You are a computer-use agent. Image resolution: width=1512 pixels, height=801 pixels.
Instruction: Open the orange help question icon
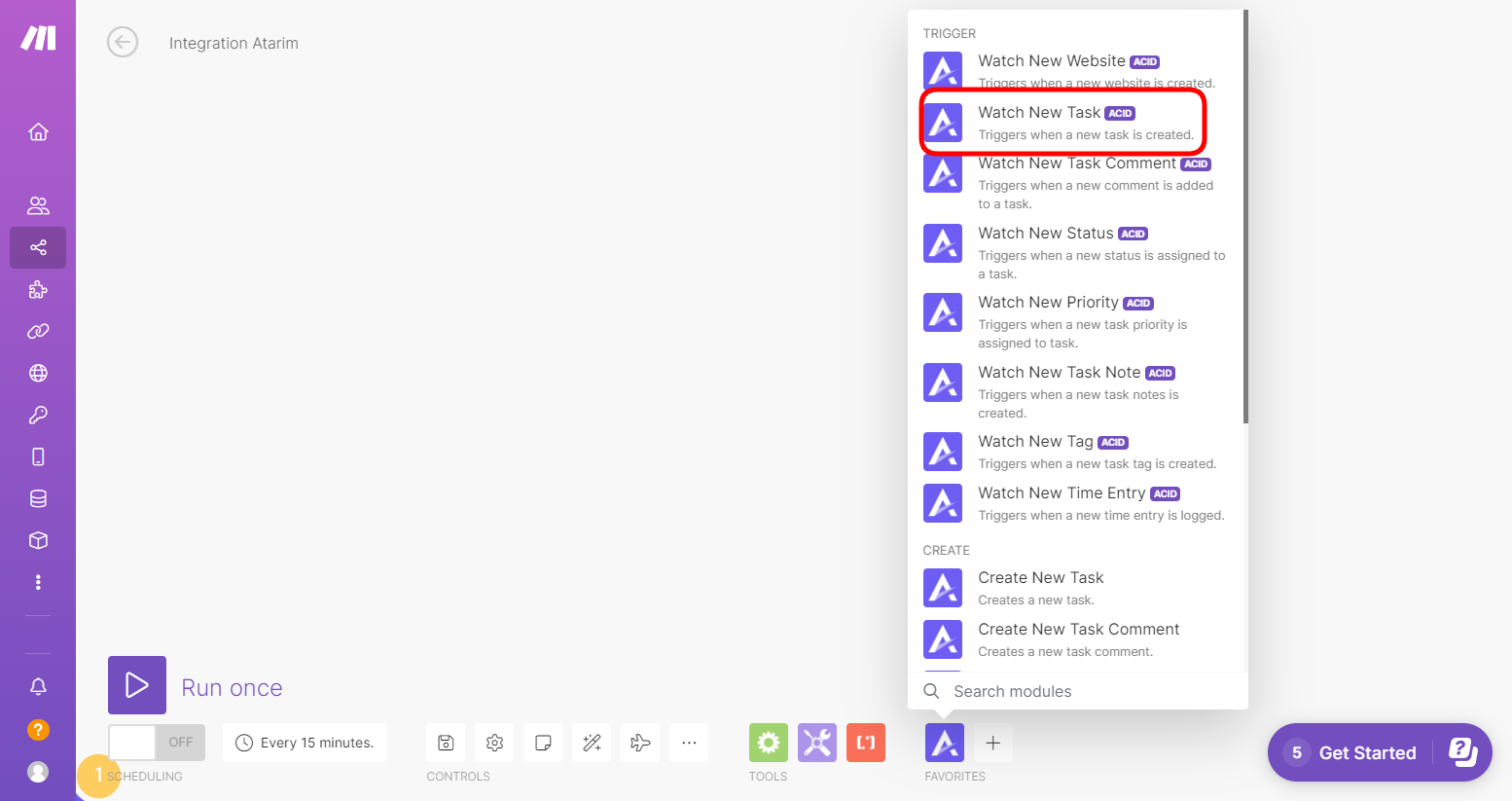point(38,729)
